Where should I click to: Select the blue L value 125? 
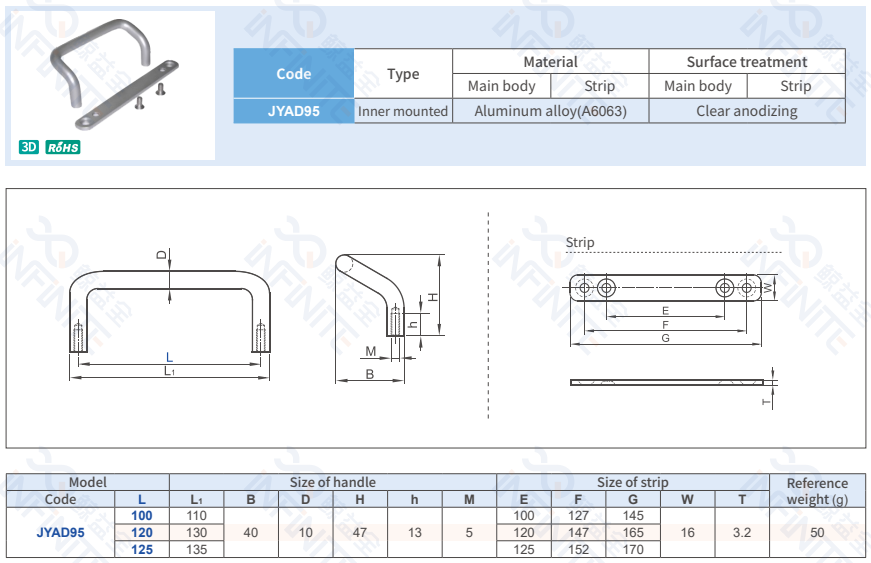[142, 549]
